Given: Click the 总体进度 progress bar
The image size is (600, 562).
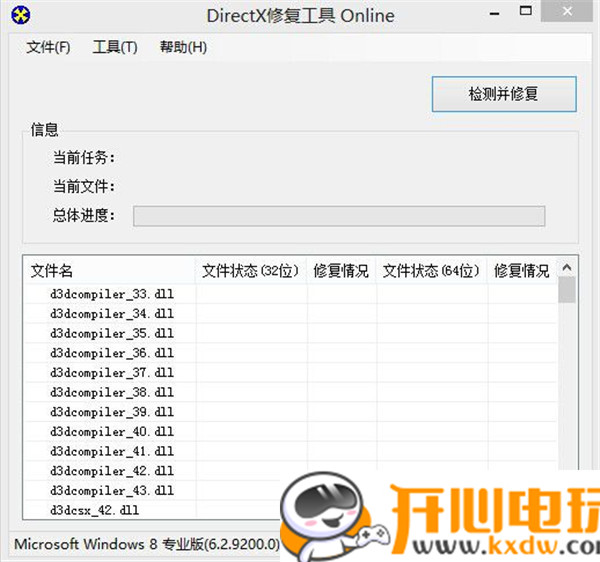Looking at the screenshot, I should [339, 216].
